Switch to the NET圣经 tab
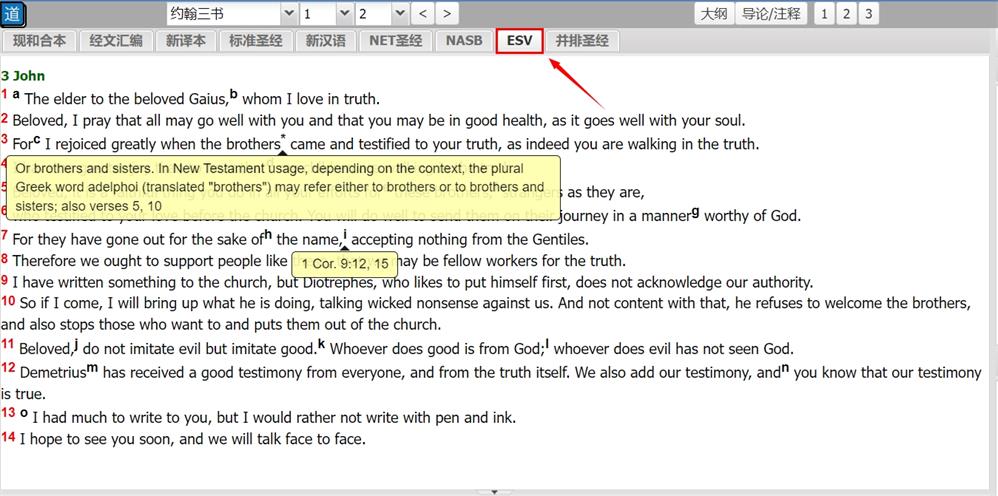The image size is (998, 496). [x=396, y=41]
